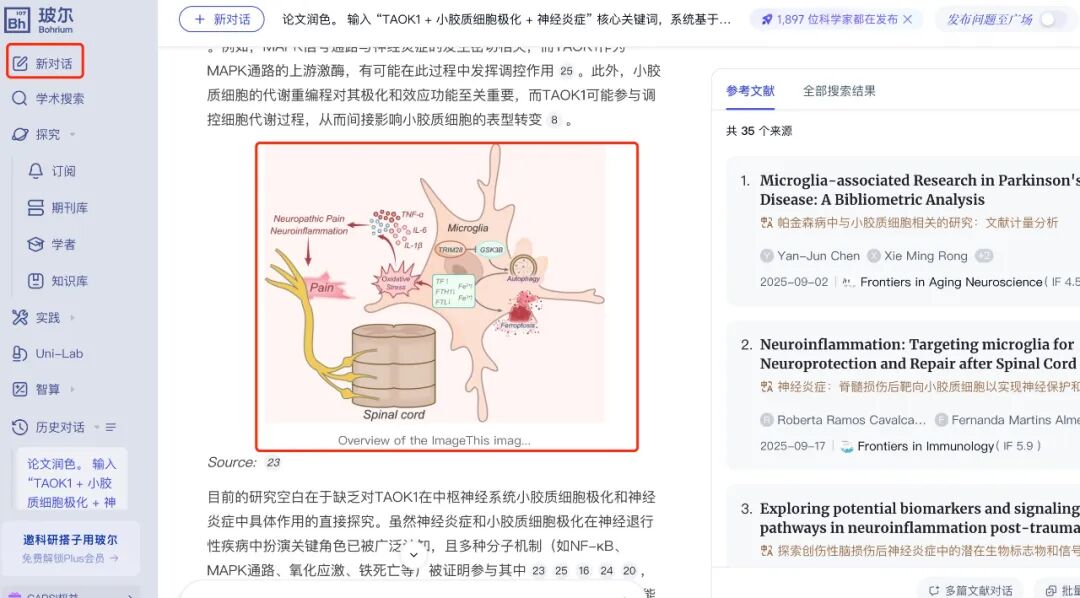Toggle the 发布问题至广场 switch
The height and width of the screenshot is (598, 1080).
click(x=1052, y=19)
